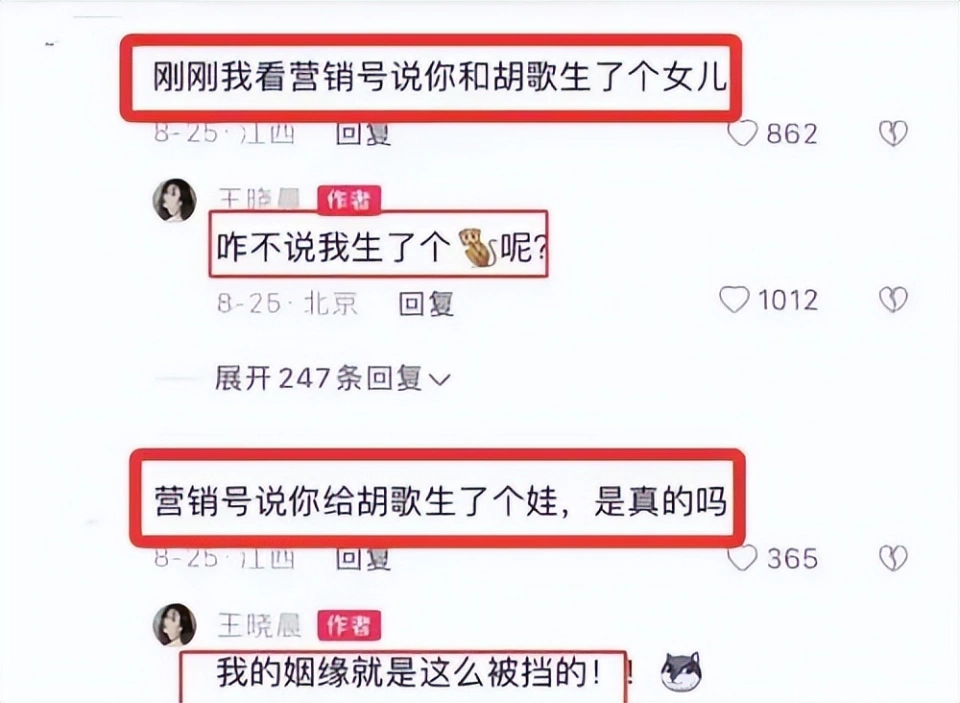Tap broken heart beside 365 likes
This screenshot has height=703, width=960.
point(893,558)
